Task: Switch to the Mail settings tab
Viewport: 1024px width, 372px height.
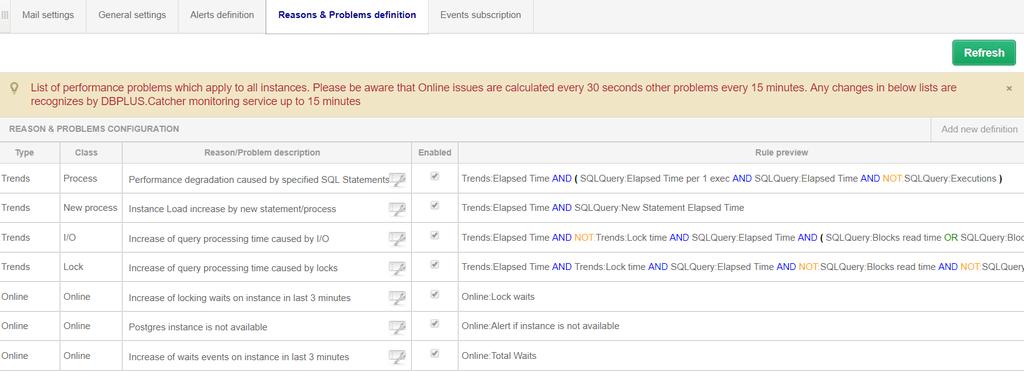Action: (48, 15)
